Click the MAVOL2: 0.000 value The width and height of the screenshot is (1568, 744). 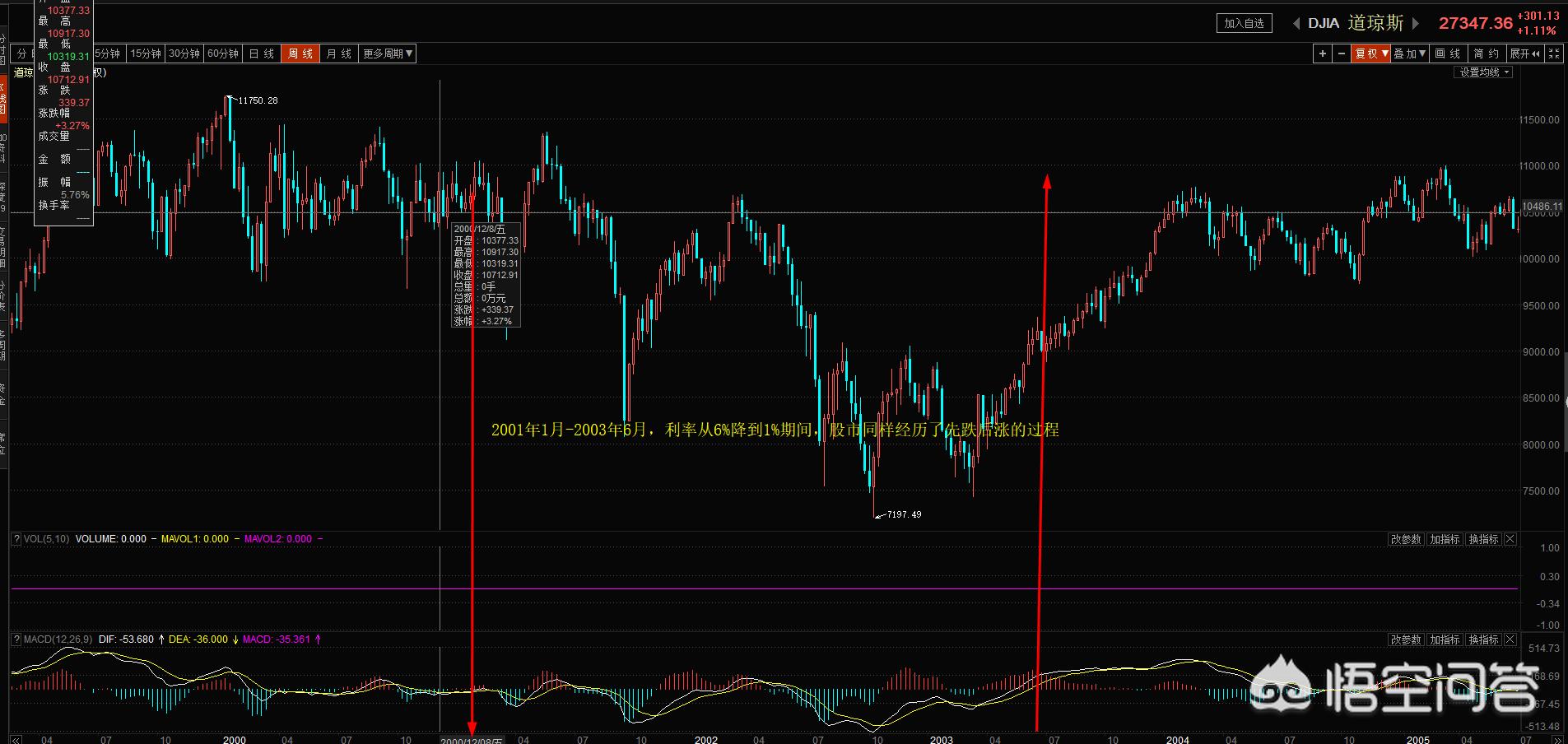tap(278, 539)
